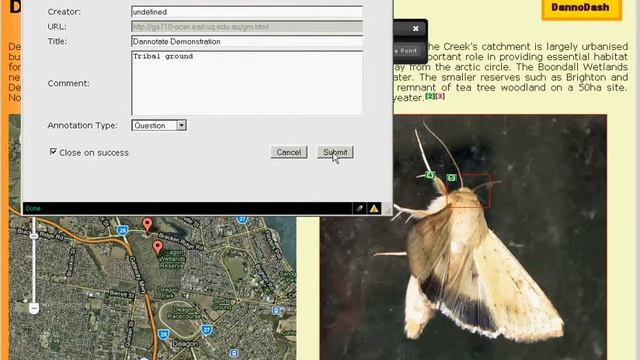Click the wrench icon in the dialog status bar

click(x=359, y=208)
